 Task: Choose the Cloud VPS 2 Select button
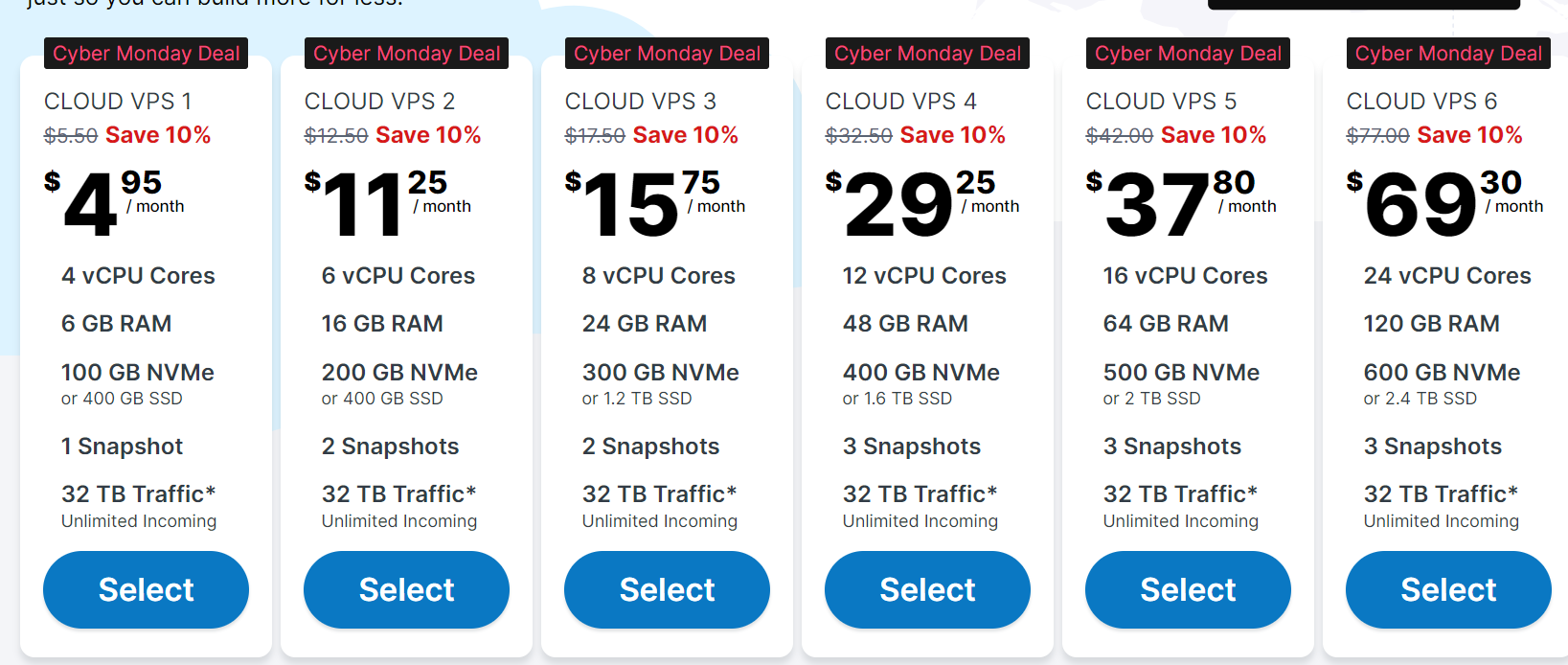pyautogui.click(x=406, y=589)
